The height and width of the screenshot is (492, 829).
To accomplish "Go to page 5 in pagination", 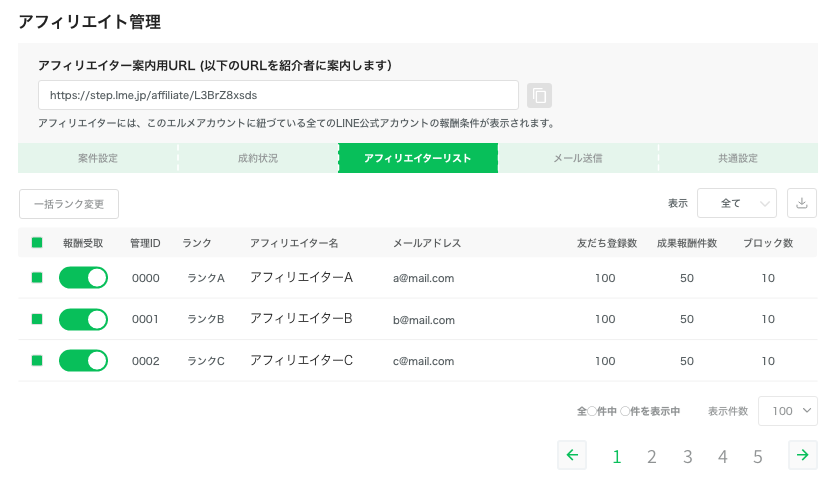I will pyautogui.click(x=758, y=457).
